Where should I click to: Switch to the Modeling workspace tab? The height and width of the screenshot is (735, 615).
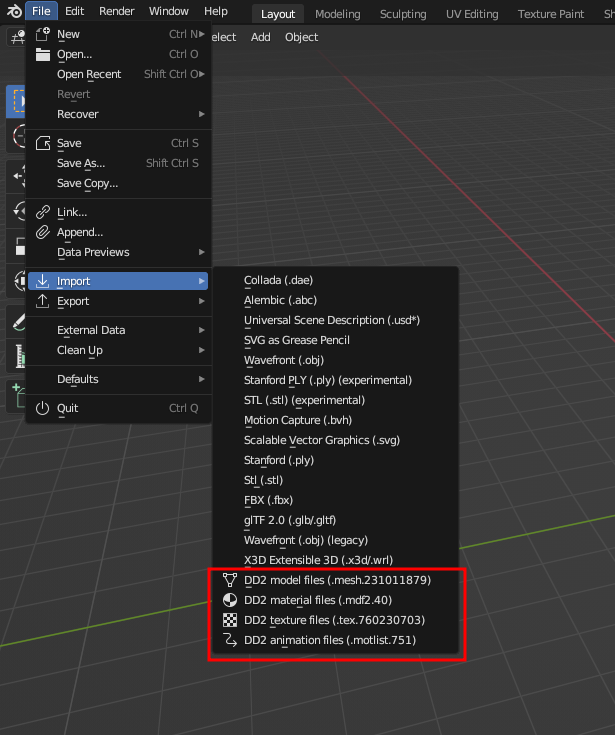338,14
